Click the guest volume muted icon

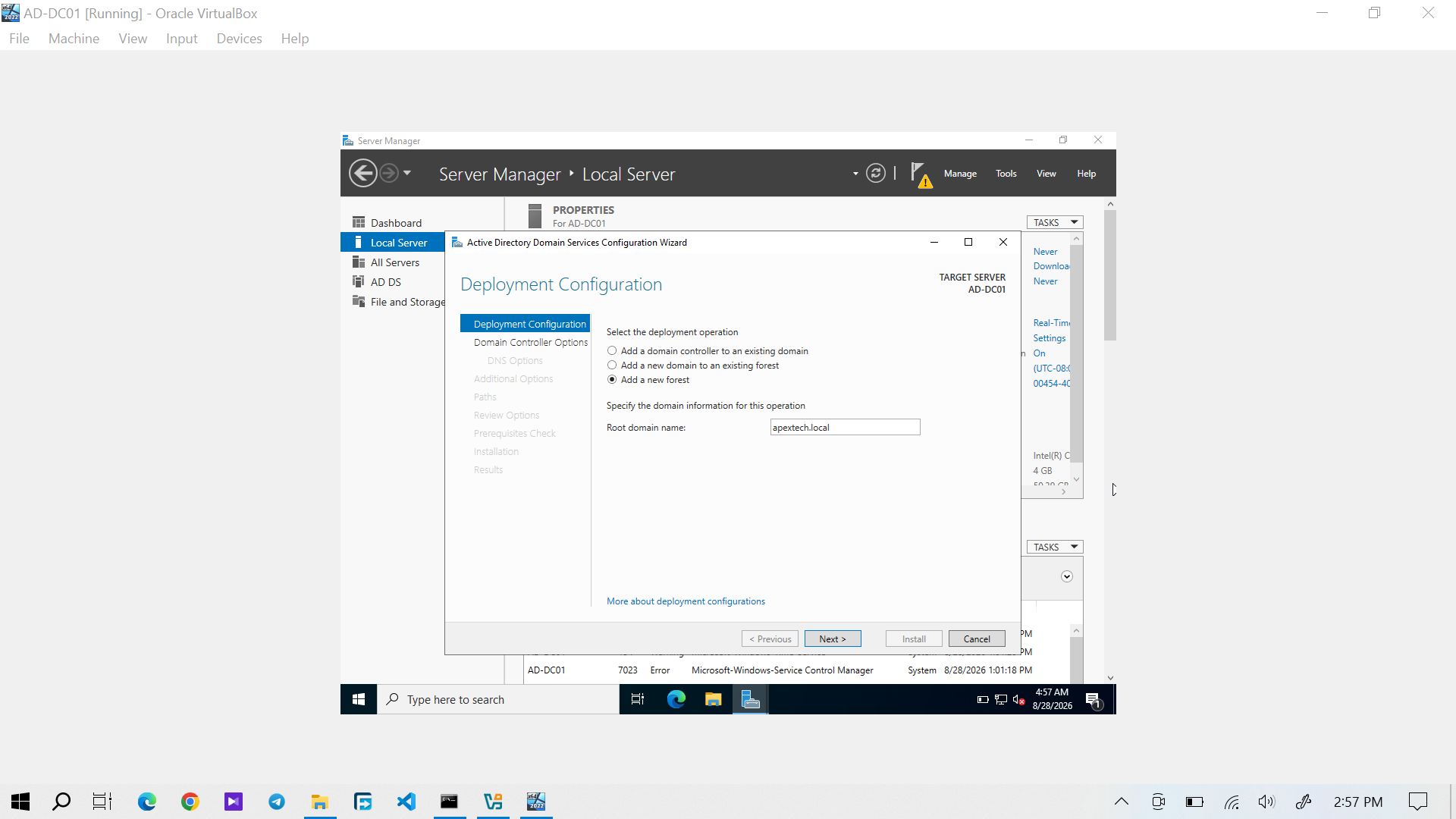(x=1018, y=699)
